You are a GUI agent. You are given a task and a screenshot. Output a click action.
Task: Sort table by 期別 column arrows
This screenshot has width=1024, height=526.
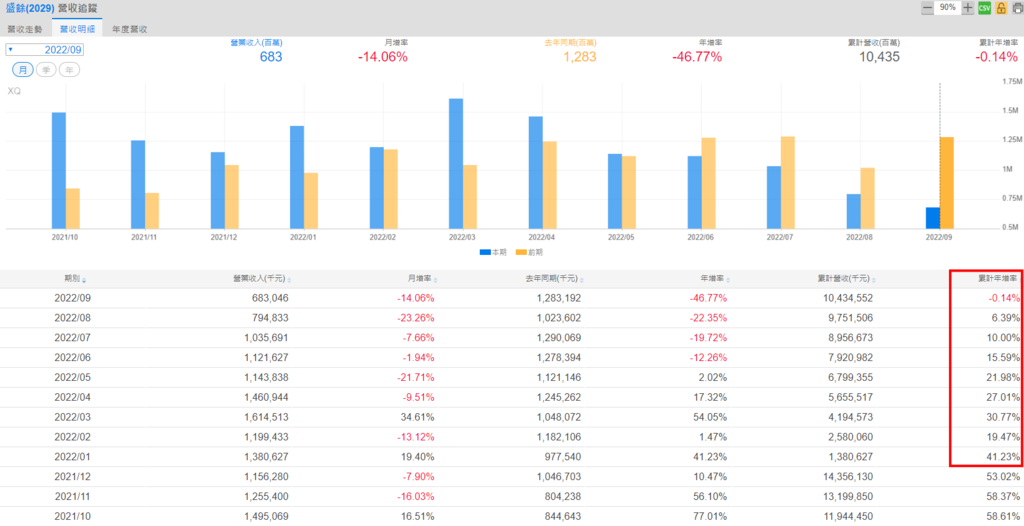coord(84,280)
